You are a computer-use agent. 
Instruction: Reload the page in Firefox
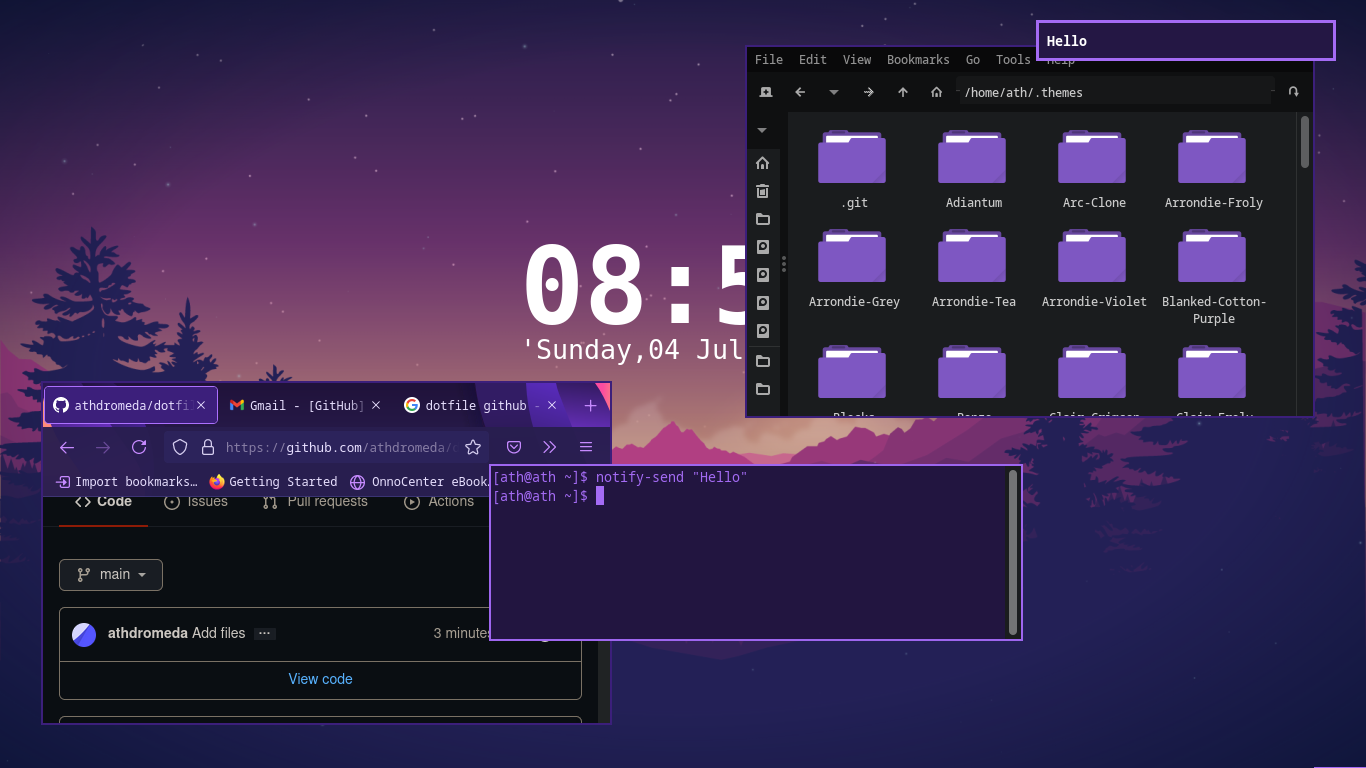tap(139, 447)
